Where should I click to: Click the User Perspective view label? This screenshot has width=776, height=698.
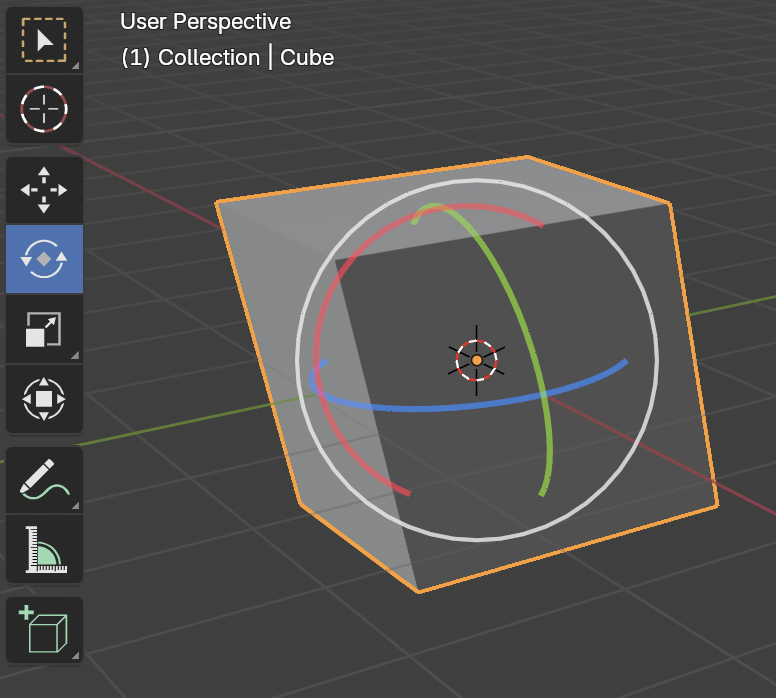tap(205, 22)
